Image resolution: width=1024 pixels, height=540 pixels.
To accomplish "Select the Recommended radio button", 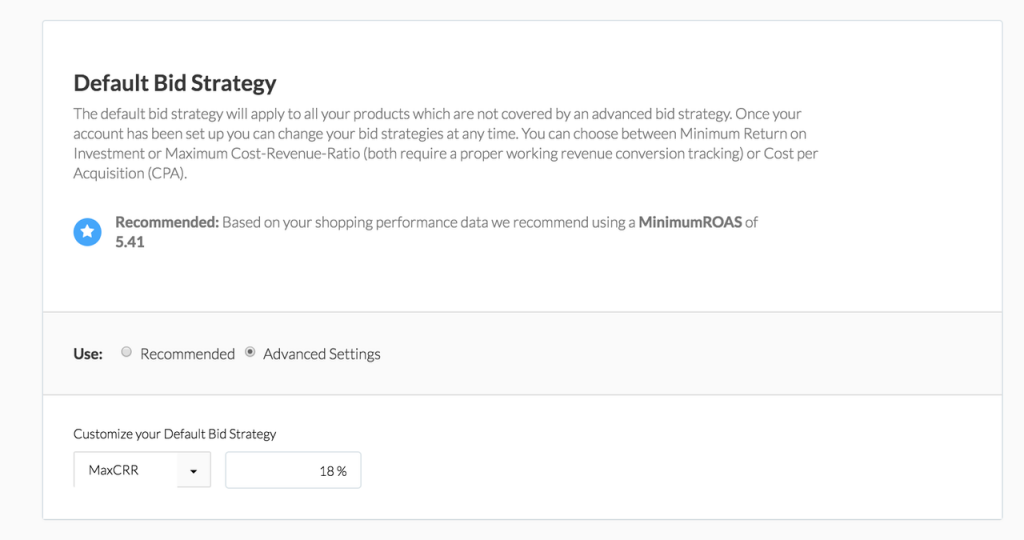I will (126, 352).
